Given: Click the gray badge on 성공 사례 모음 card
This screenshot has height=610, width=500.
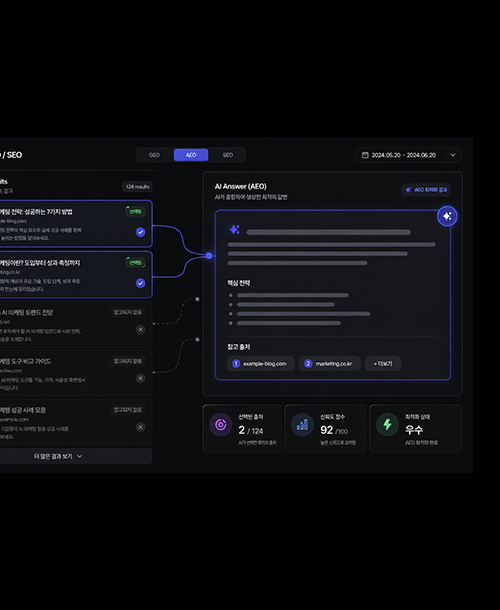Looking at the screenshot, I should coord(128,410).
